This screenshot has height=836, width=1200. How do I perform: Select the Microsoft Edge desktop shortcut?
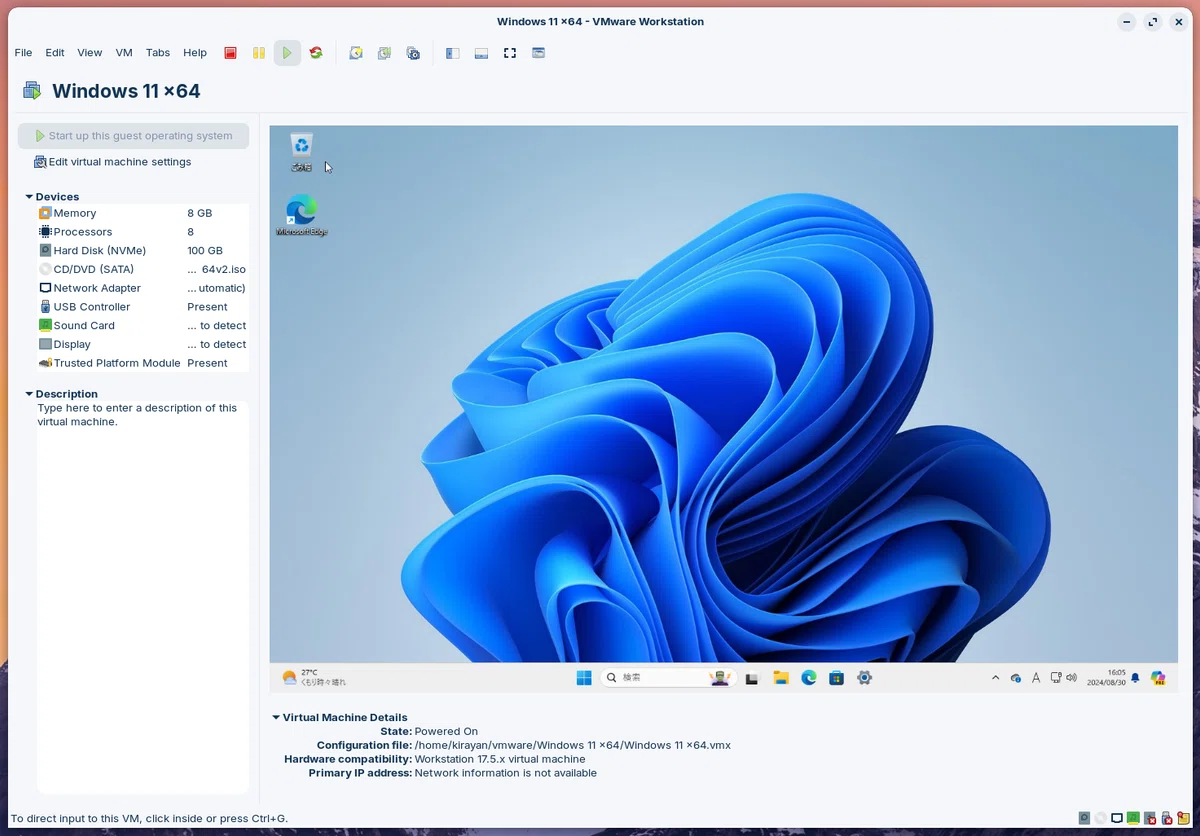click(x=301, y=216)
